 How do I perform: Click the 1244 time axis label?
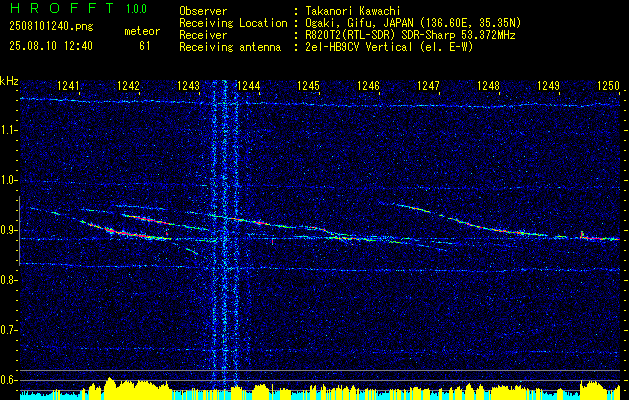pos(249,85)
